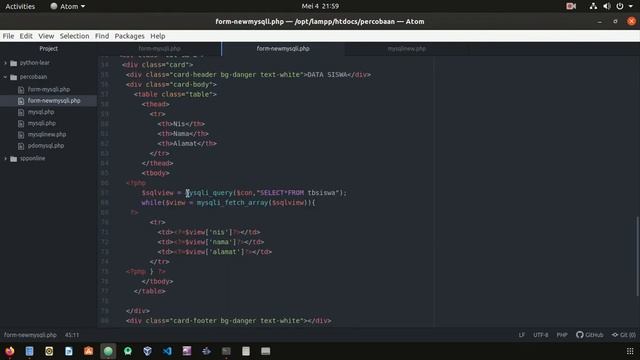The width and height of the screenshot is (640, 360).
Task: Open the system menu dropdown arrow
Action: point(631,6)
